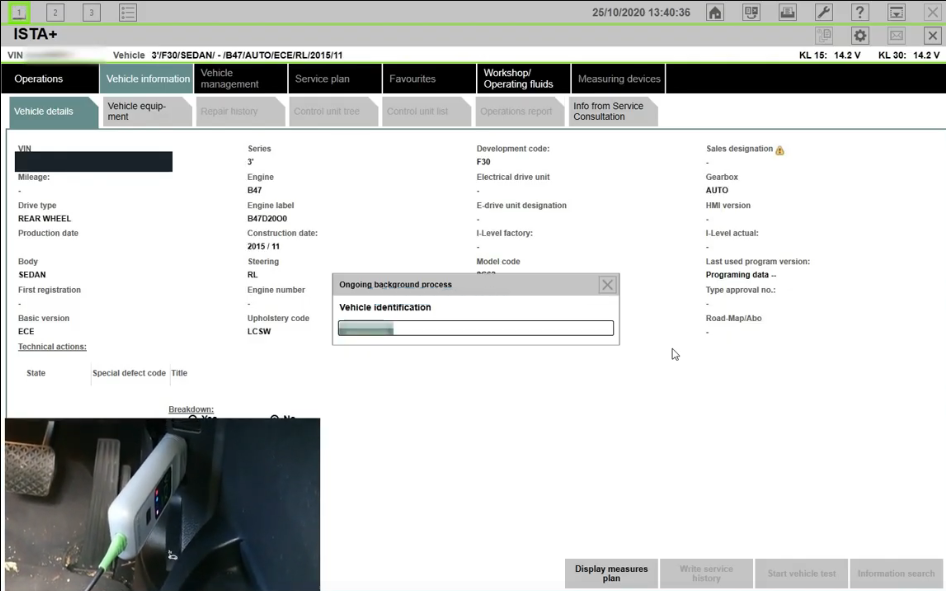Click the date and time display
946x591 pixels.
[x=641, y=13]
